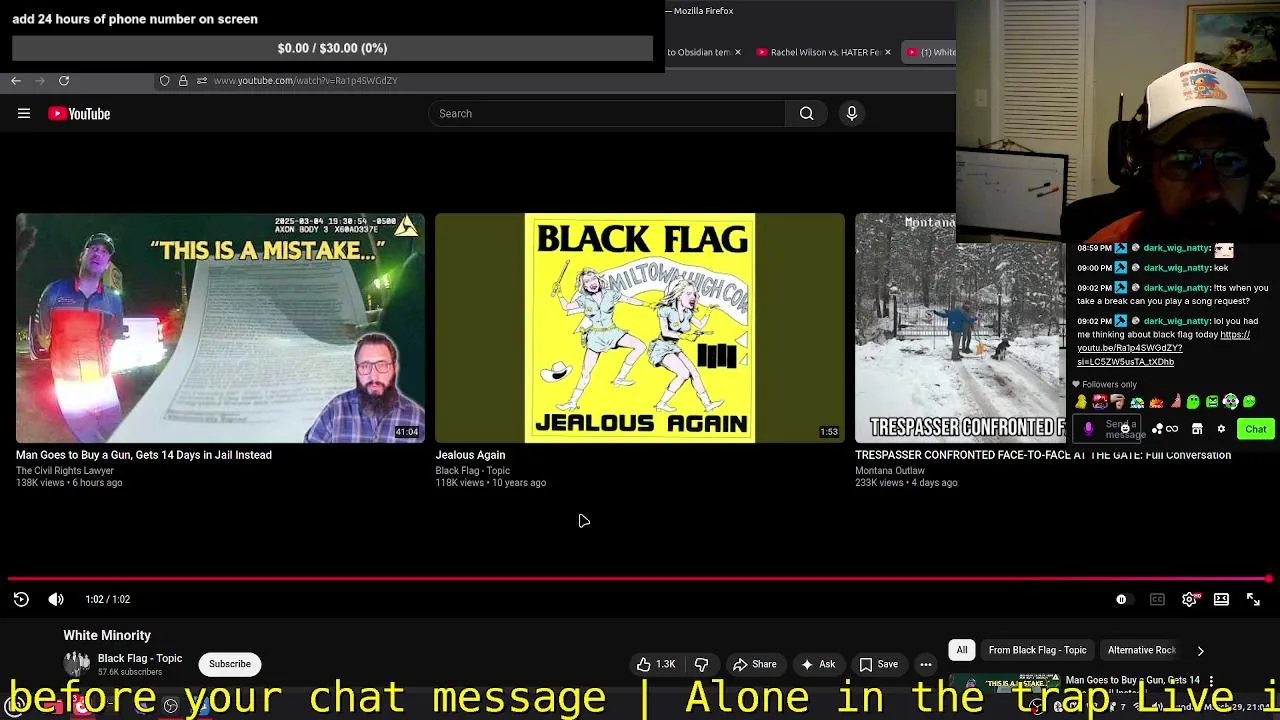Image resolution: width=1280 pixels, height=720 pixels.
Task: Select From Black Flag - Topic chip
Action: (1037, 650)
